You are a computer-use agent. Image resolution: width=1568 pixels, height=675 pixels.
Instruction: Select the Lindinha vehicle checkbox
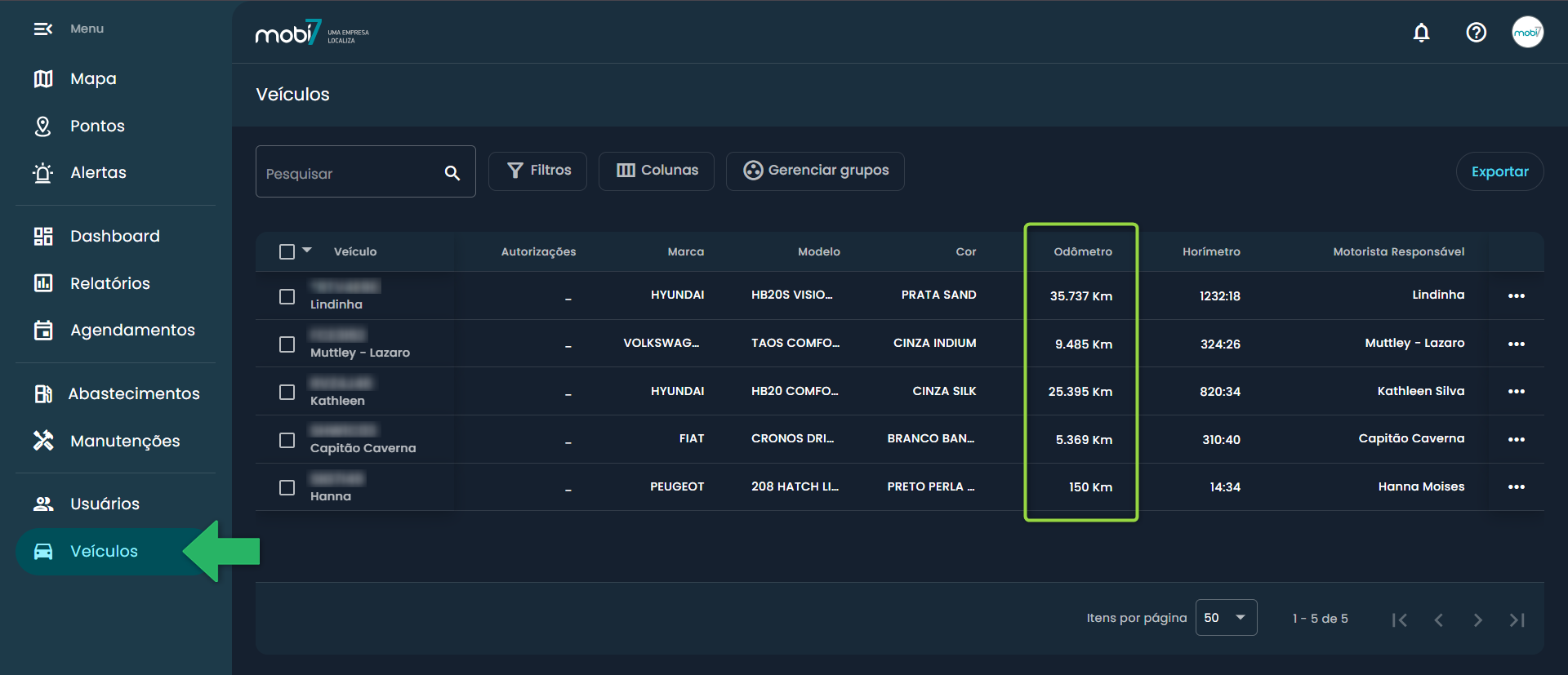click(287, 296)
